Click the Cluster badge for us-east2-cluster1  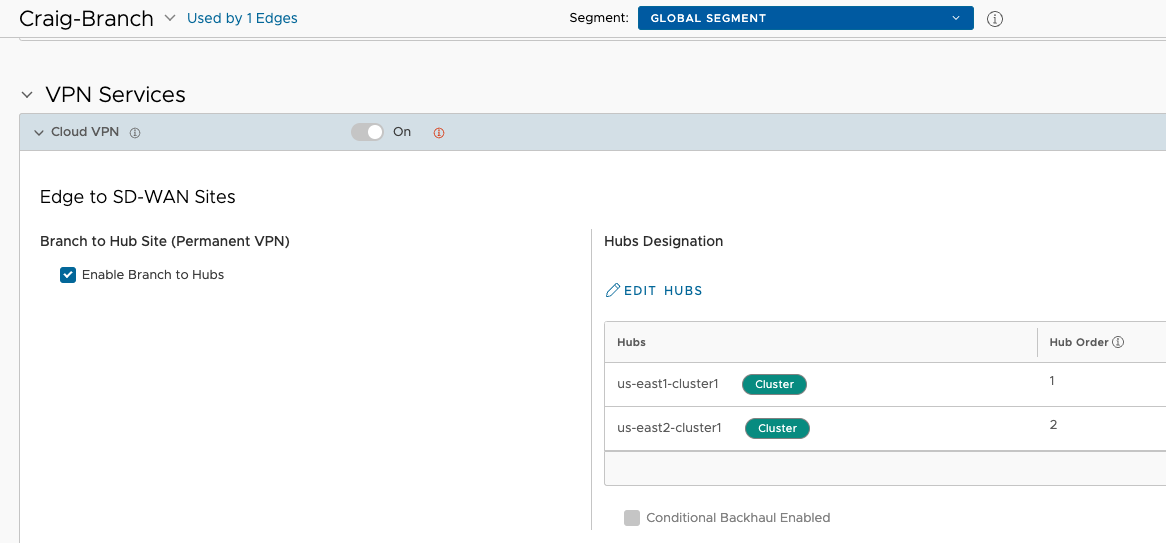777,428
